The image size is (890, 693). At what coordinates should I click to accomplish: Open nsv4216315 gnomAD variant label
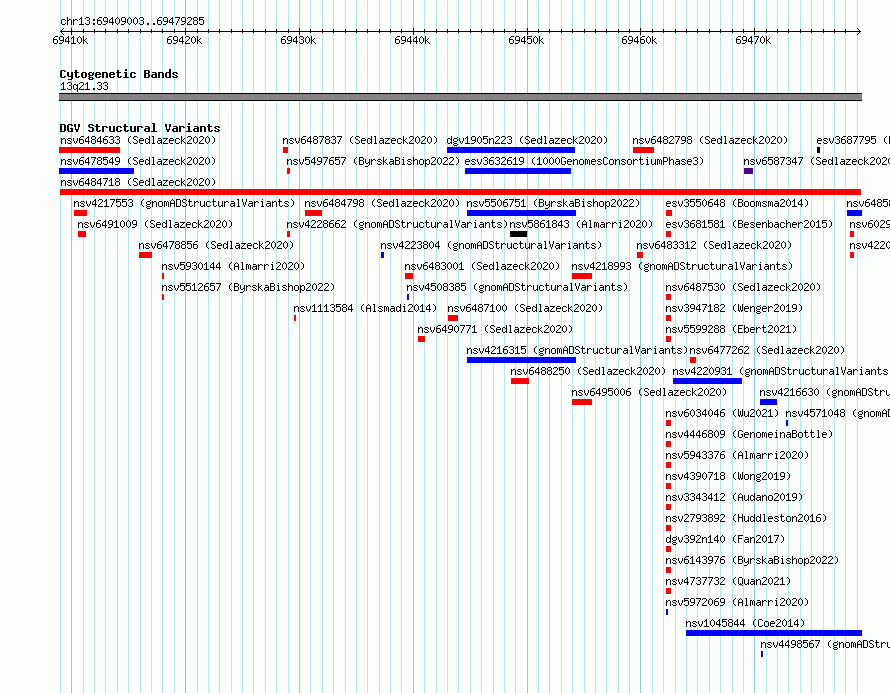pos(578,350)
